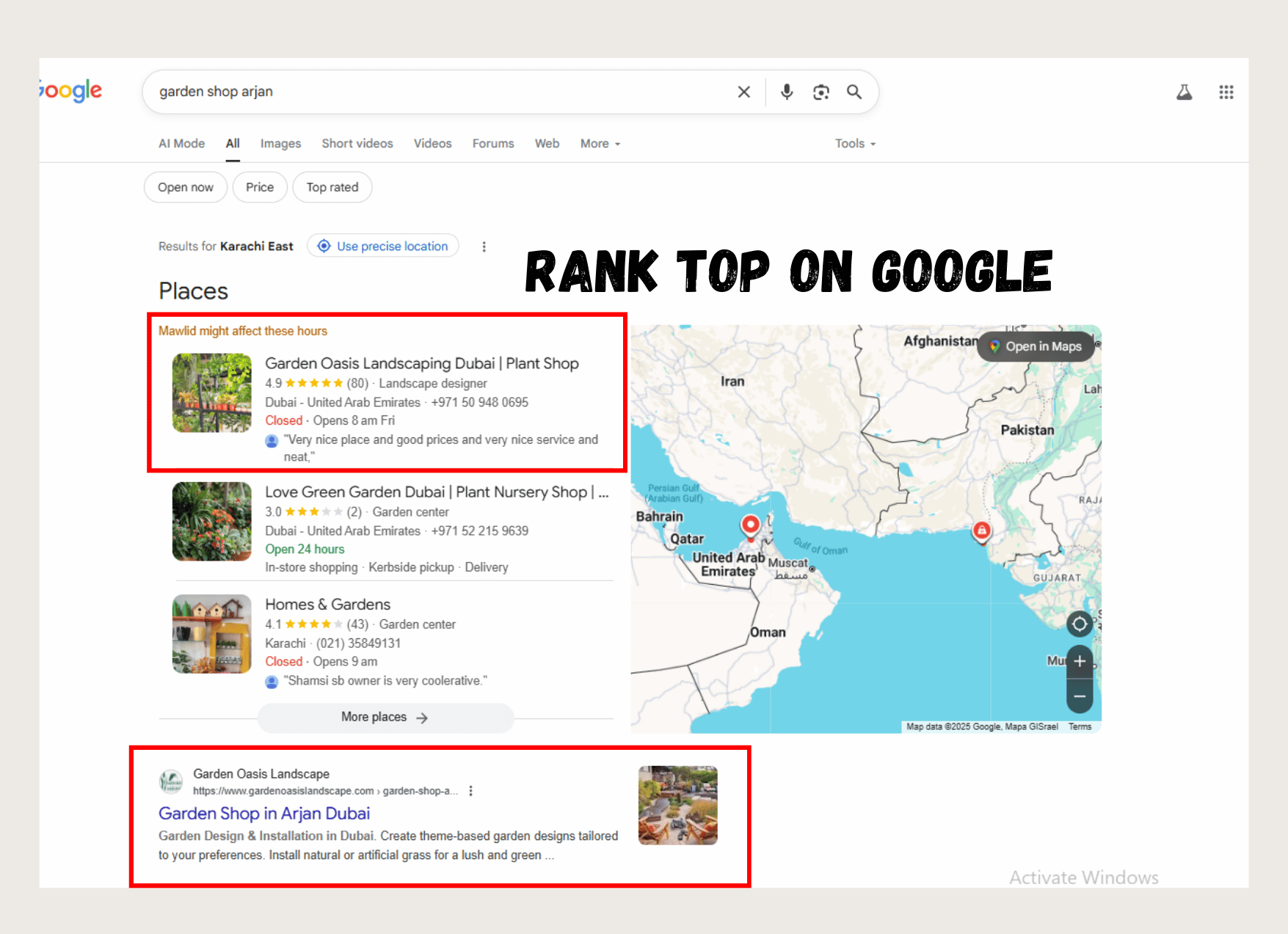Screen dimensions: 1288x934
Task: Activate voice search with the microphone icon
Action: (x=786, y=92)
